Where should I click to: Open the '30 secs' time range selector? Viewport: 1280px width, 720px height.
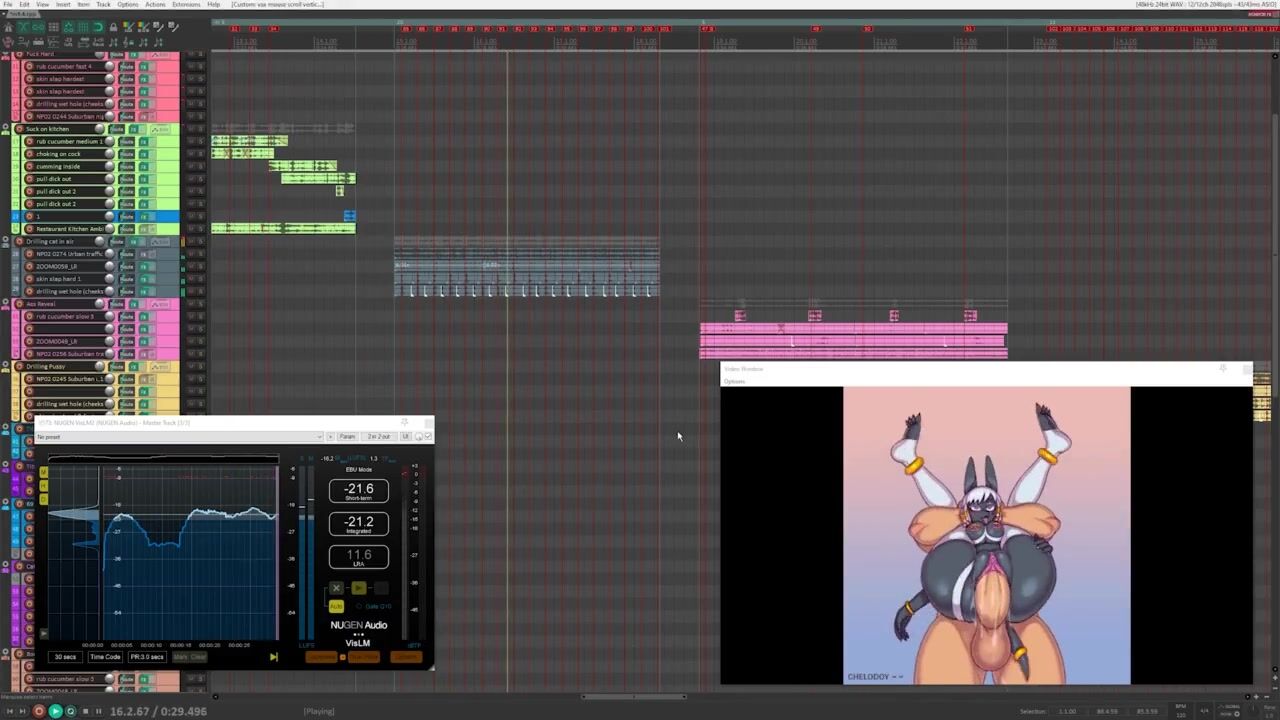click(x=65, y=657)
